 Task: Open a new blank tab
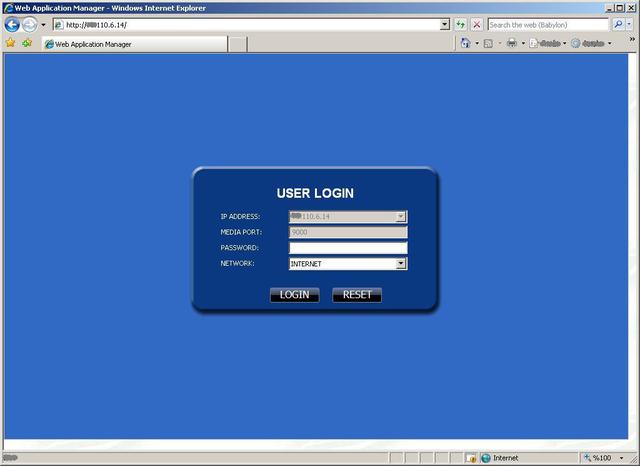click(x=237, y=44)
